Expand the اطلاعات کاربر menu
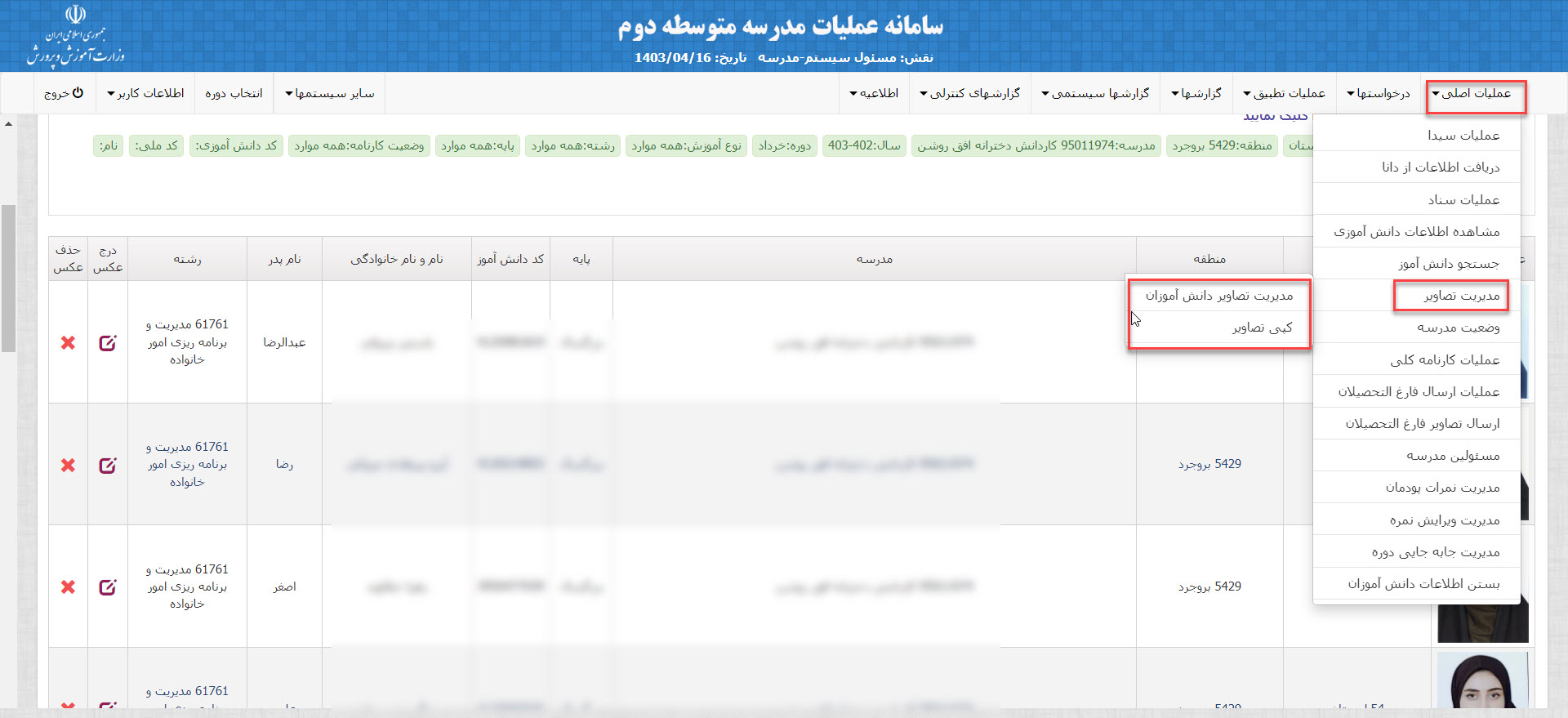This screenshot has height=718, width=1568. coord(145,94)
